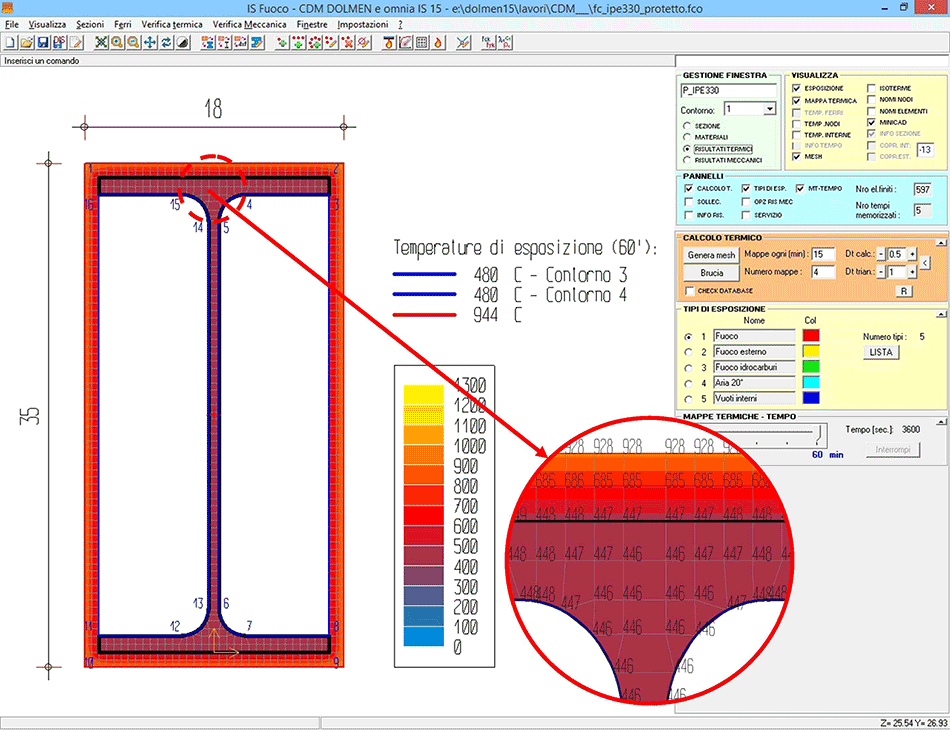Click the P_IPE330 section name field

[728, 90]
